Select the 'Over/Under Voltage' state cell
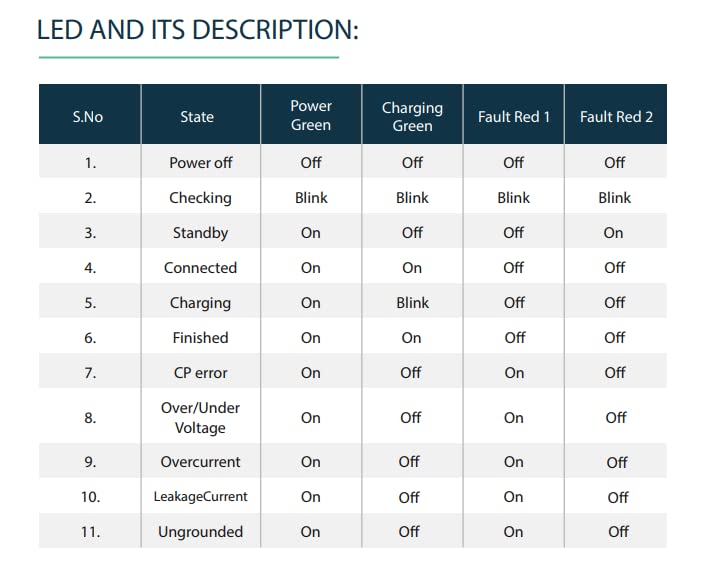The width and height of the screenshot is (702, 564). (200, 418)
